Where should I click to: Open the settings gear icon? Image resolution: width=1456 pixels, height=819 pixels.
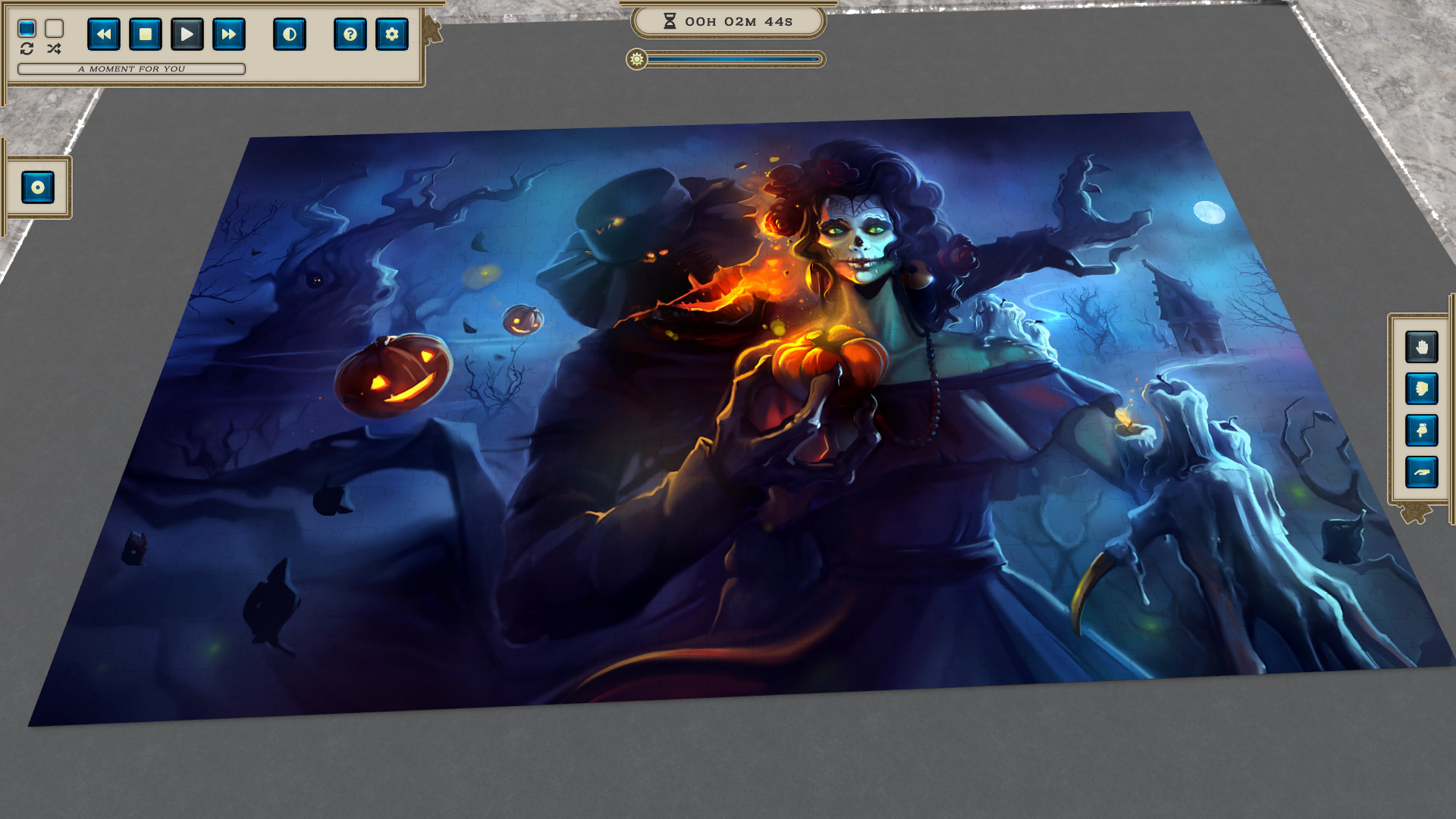[392, 34]
